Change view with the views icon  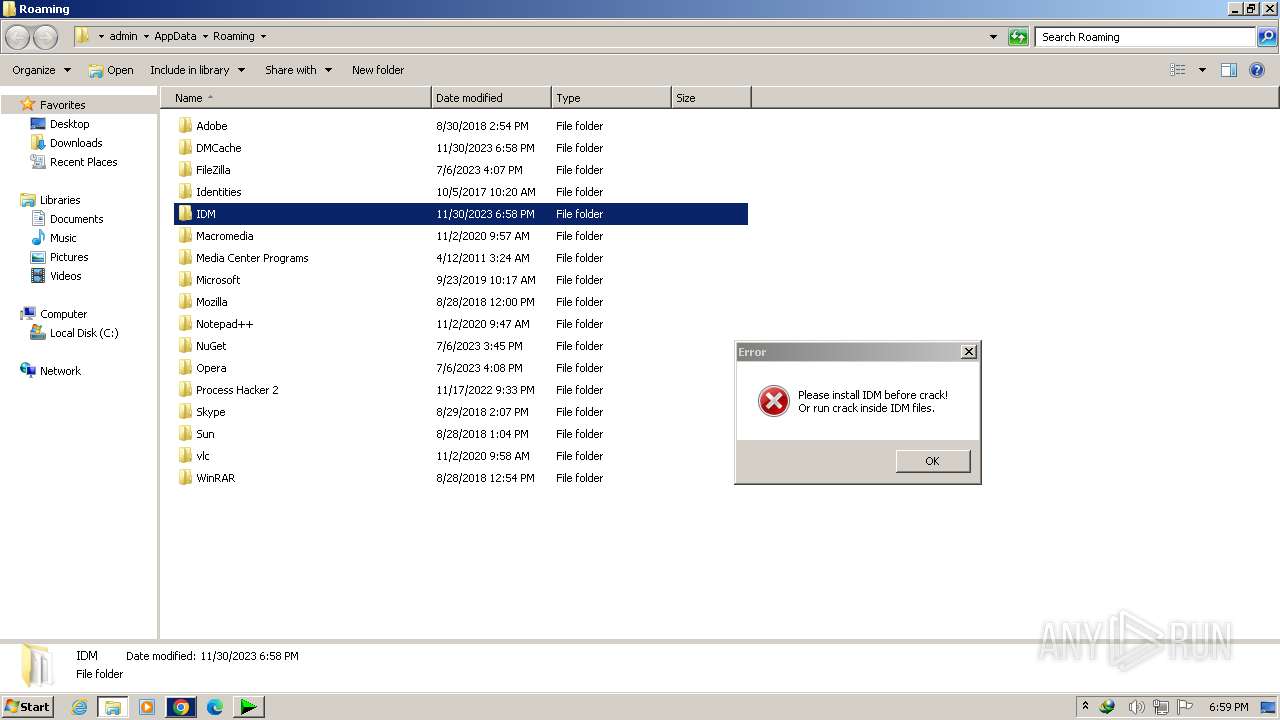click(1178, 70)
